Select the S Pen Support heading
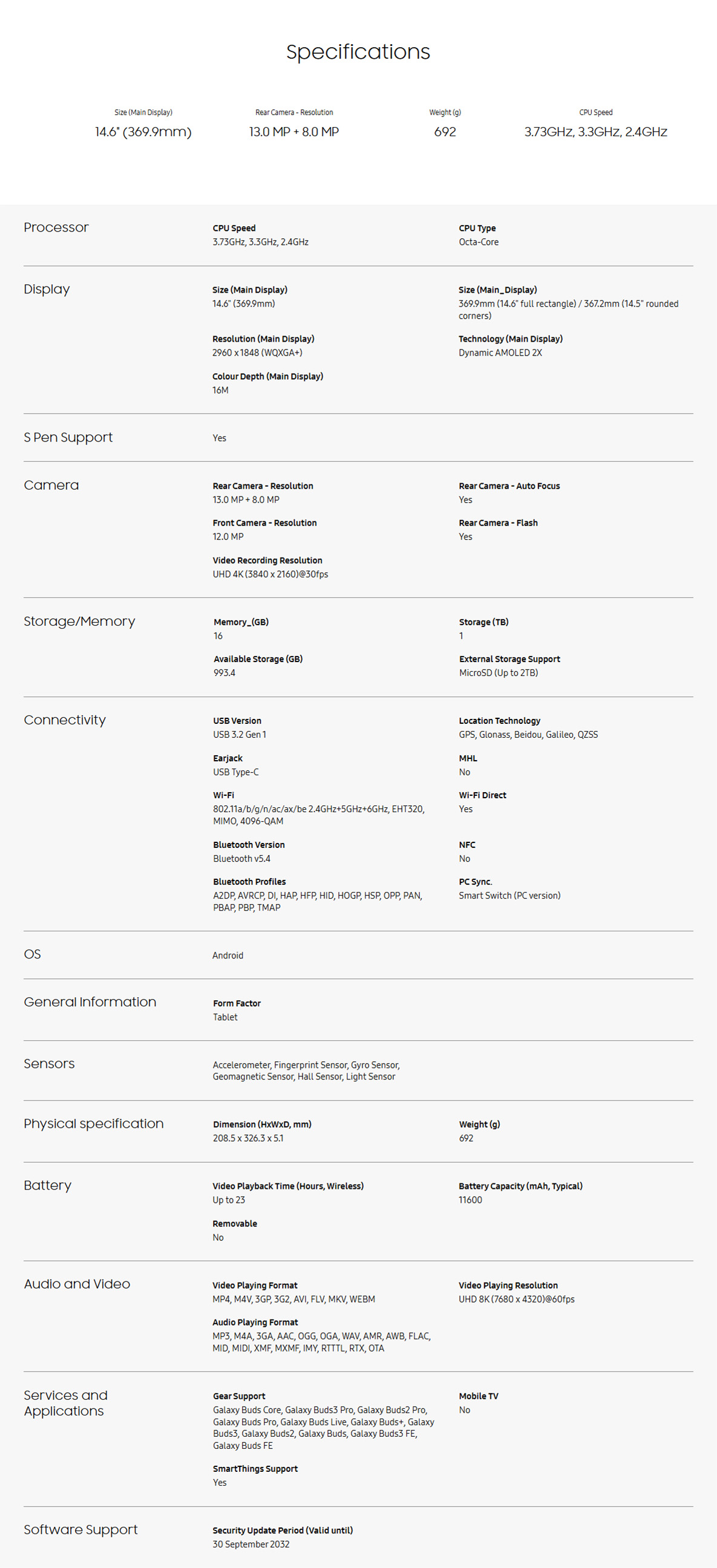717x1568 pixels. pos(68,437)
